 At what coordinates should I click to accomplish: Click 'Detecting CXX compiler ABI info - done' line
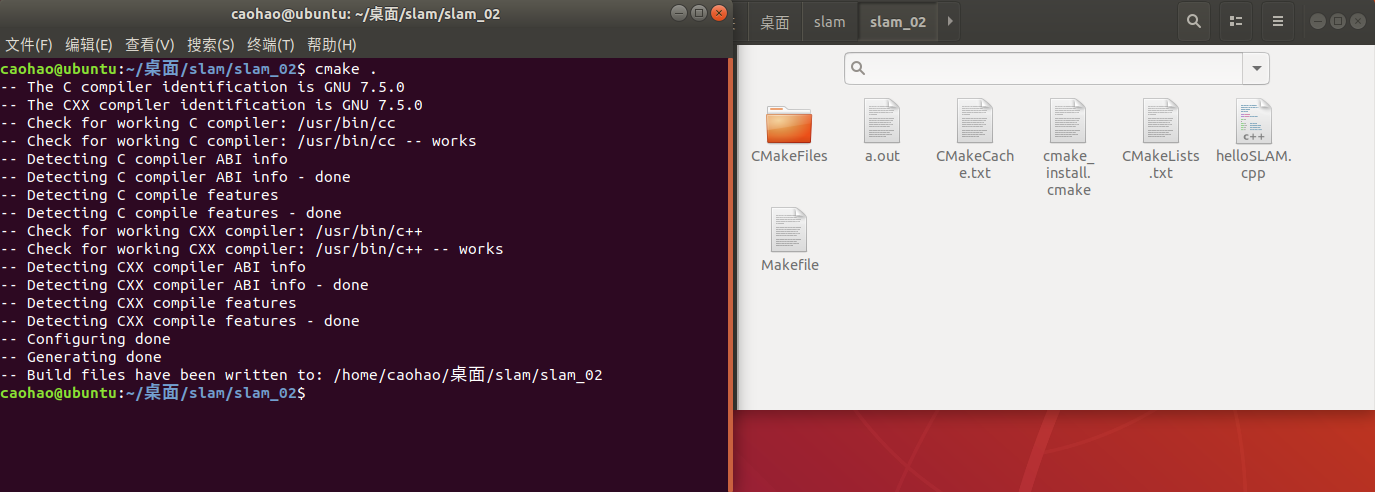(185, 285)
